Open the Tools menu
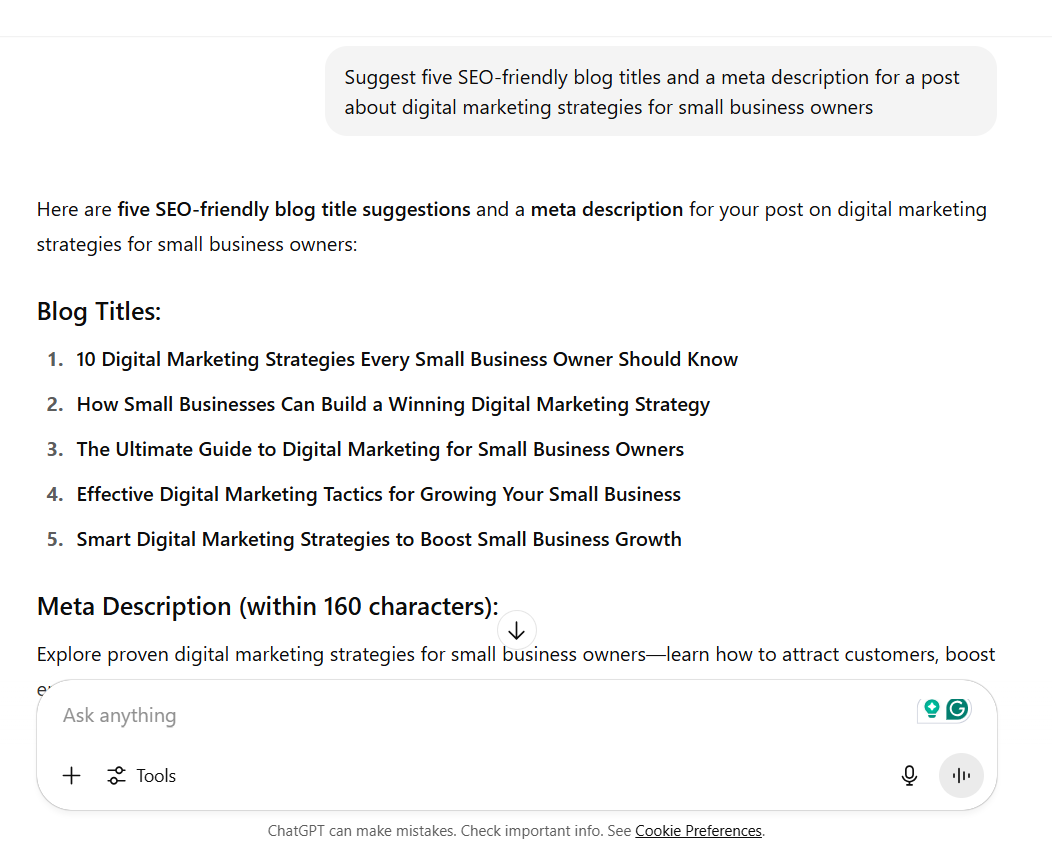This screenshot has width=1052, height=844. pos(155,775)
